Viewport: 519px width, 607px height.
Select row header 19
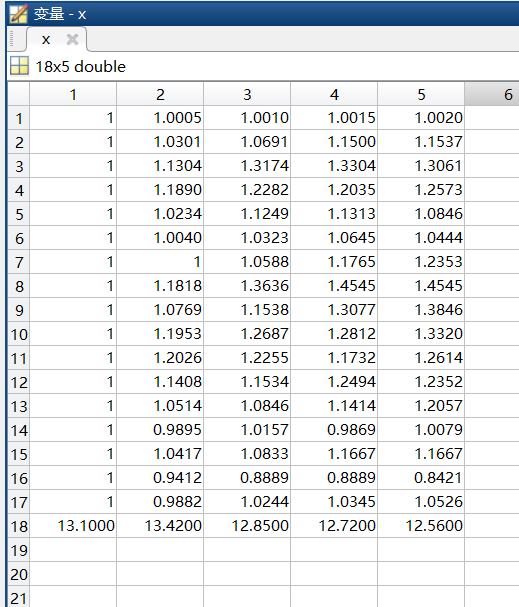coord(19,550)
